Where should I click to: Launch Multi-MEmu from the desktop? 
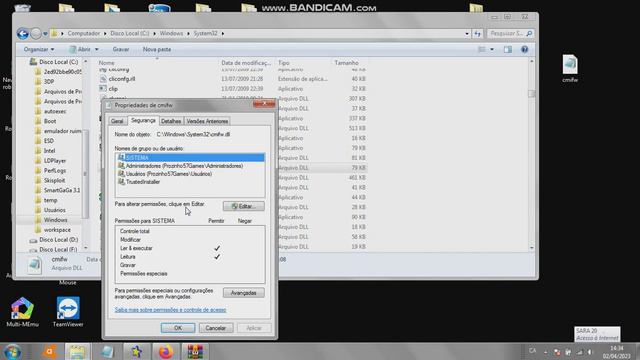click(22, 312)
